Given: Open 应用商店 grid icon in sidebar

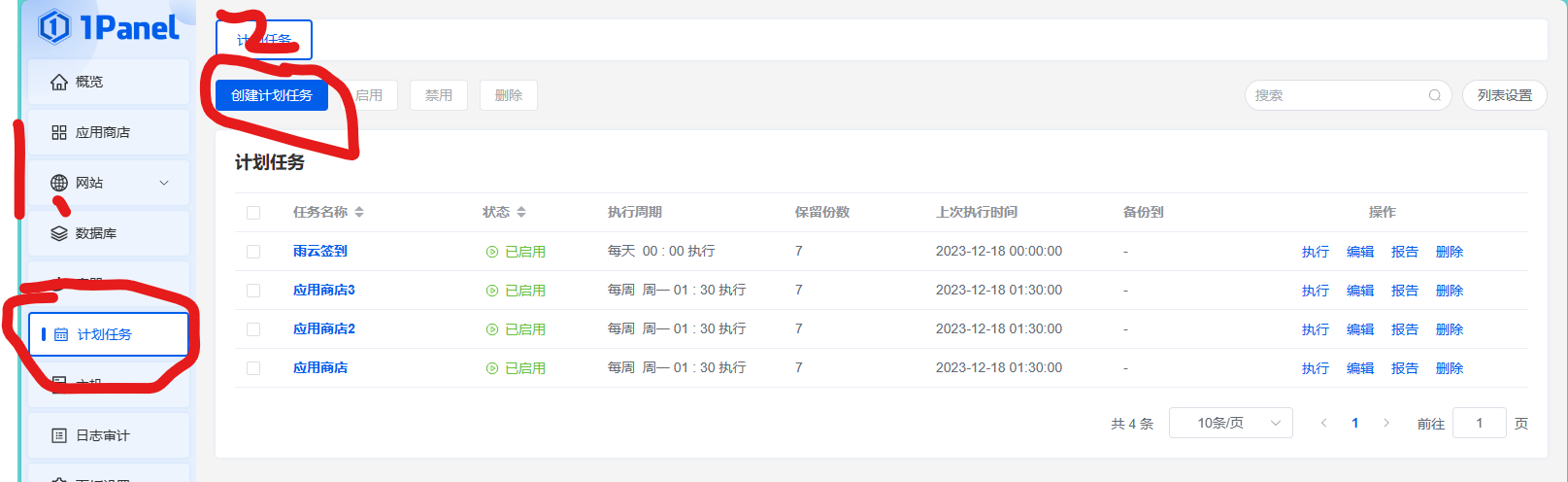Looking at the screenshot, I should pyautogui.click(x=59, y=133).
